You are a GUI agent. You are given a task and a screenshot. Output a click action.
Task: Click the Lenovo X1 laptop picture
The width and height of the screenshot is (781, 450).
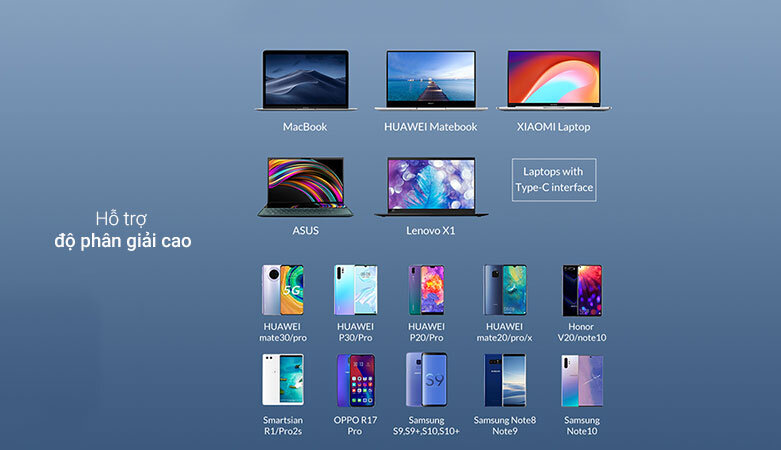tap(431, 187)
